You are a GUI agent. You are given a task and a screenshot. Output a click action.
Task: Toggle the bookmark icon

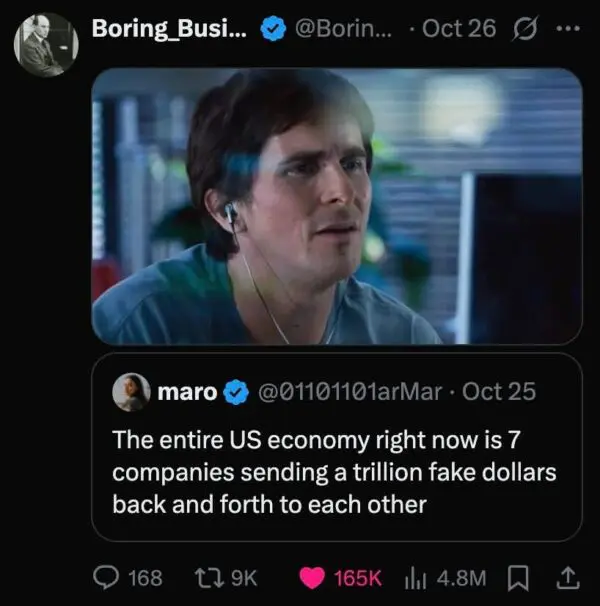(519, 576)
